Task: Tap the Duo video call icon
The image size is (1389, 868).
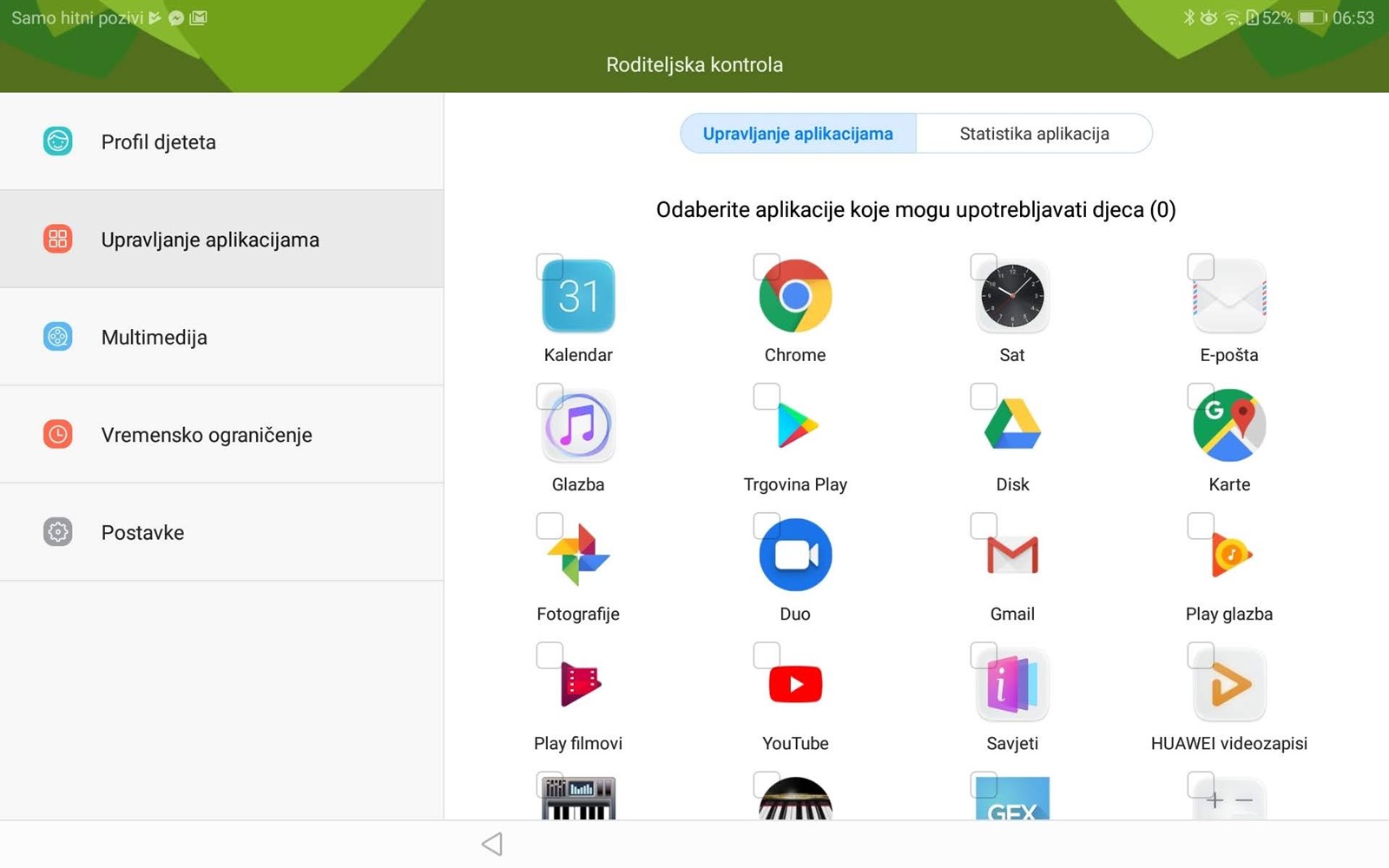Action: pos(795,555)
